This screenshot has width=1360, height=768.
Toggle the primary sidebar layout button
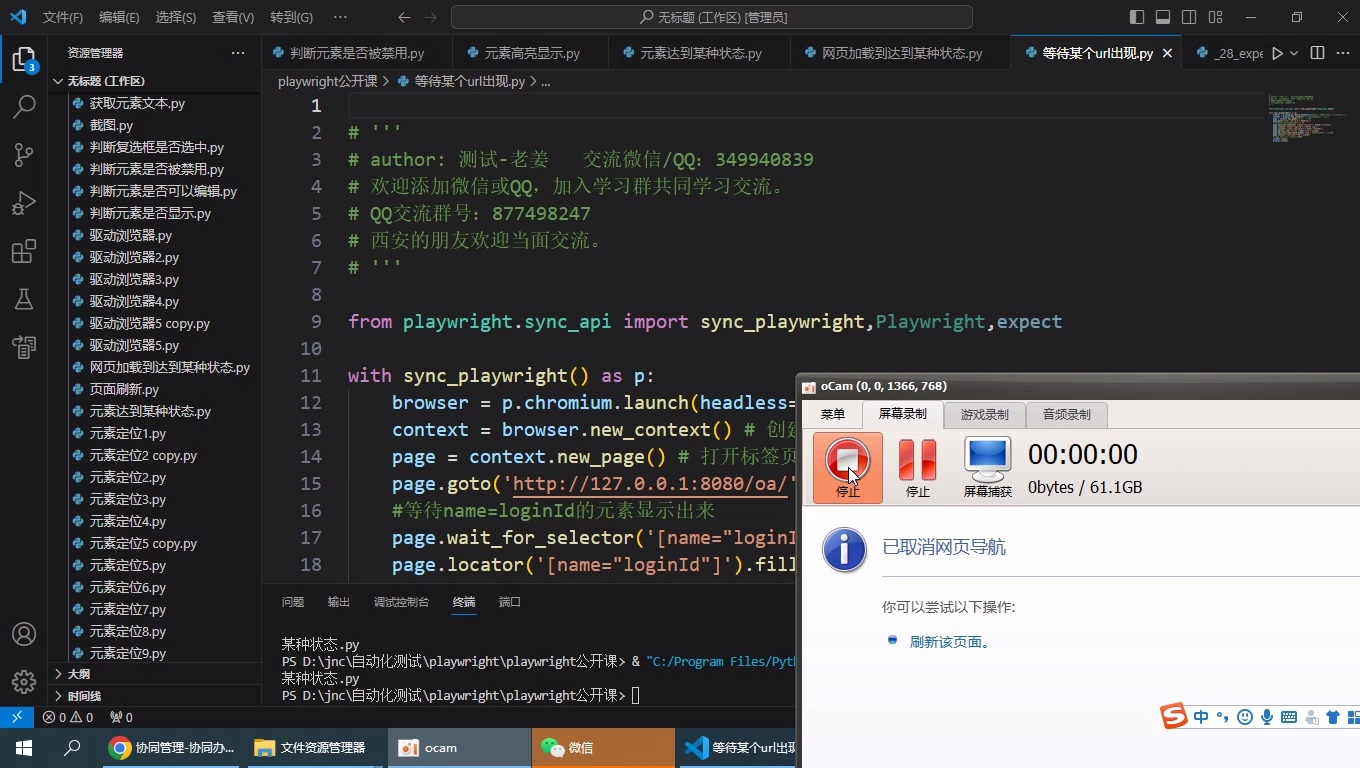(1137, 17)
